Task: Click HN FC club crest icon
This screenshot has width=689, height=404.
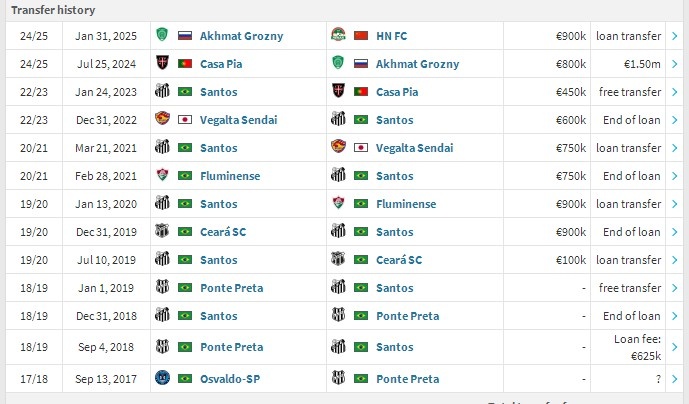Action: pyautogui.click(x=340, y=36)
